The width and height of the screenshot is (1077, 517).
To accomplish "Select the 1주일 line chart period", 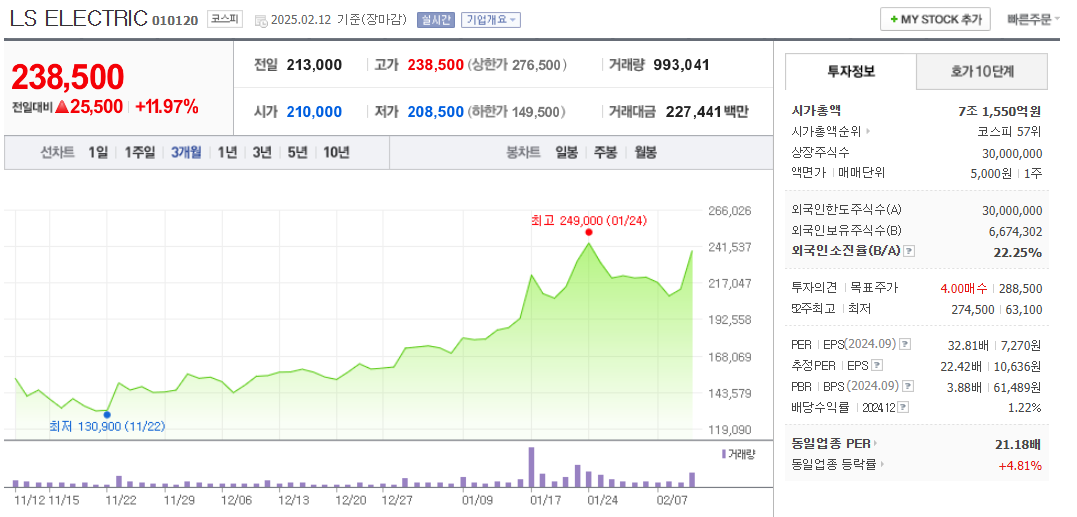I will coord(139,152).
